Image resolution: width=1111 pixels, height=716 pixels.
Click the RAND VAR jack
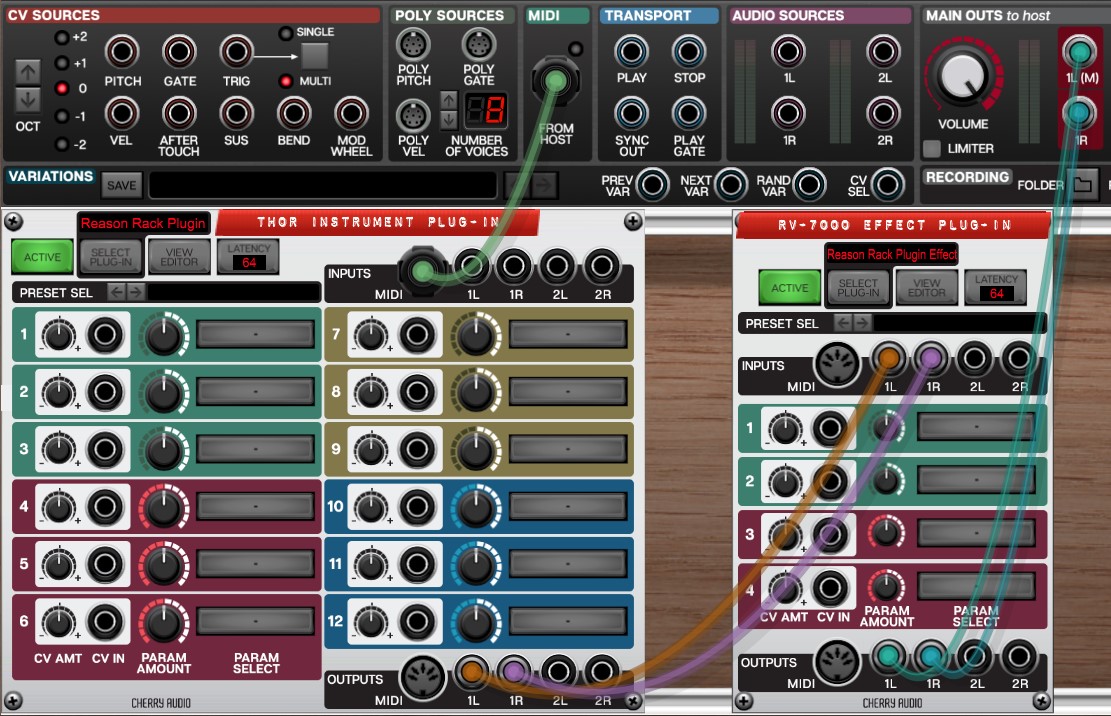[x=809, y=185]
